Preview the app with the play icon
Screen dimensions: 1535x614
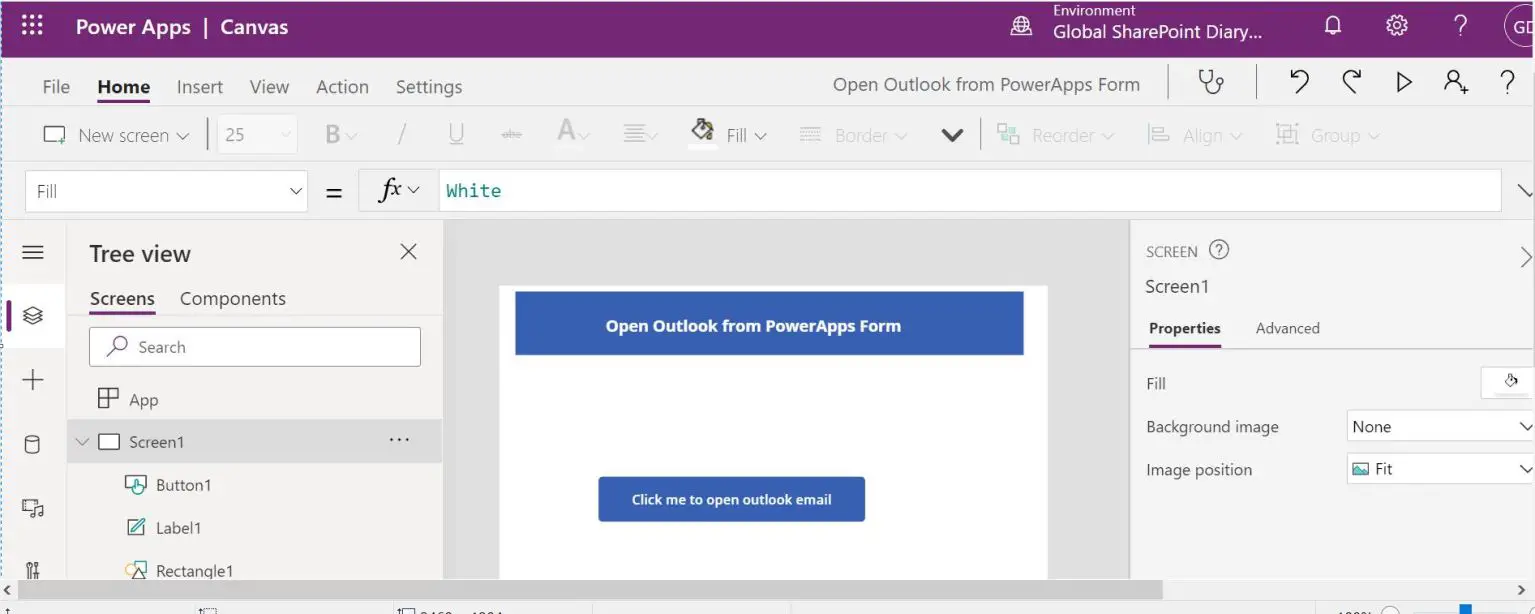1403,84
